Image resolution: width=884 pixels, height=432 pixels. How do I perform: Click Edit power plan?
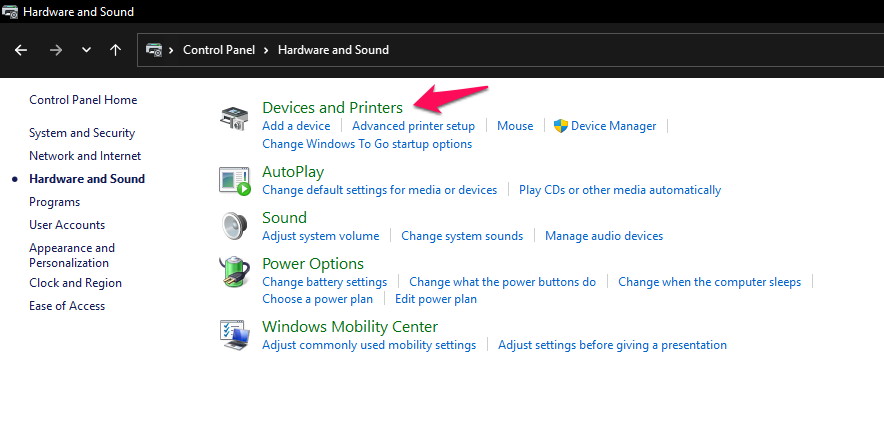coord(436,299)
